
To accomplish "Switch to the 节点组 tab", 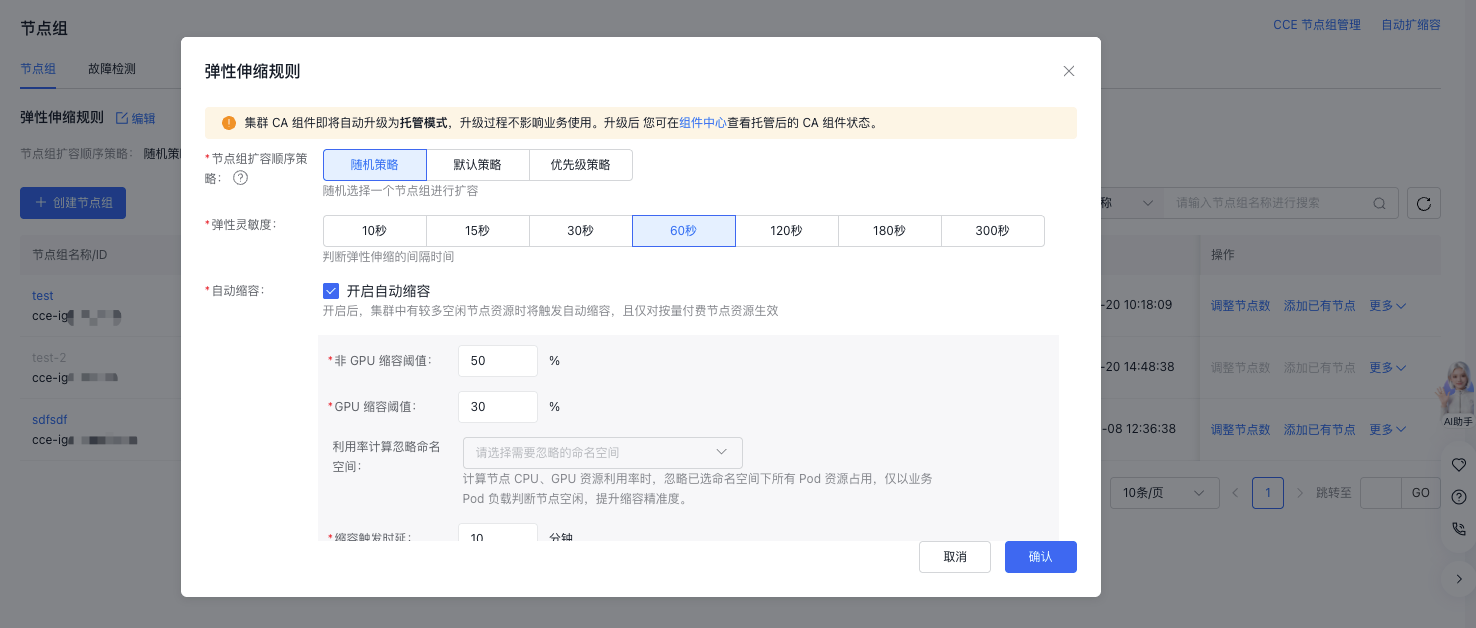I will pyautogui.click(x=38, y=69).
